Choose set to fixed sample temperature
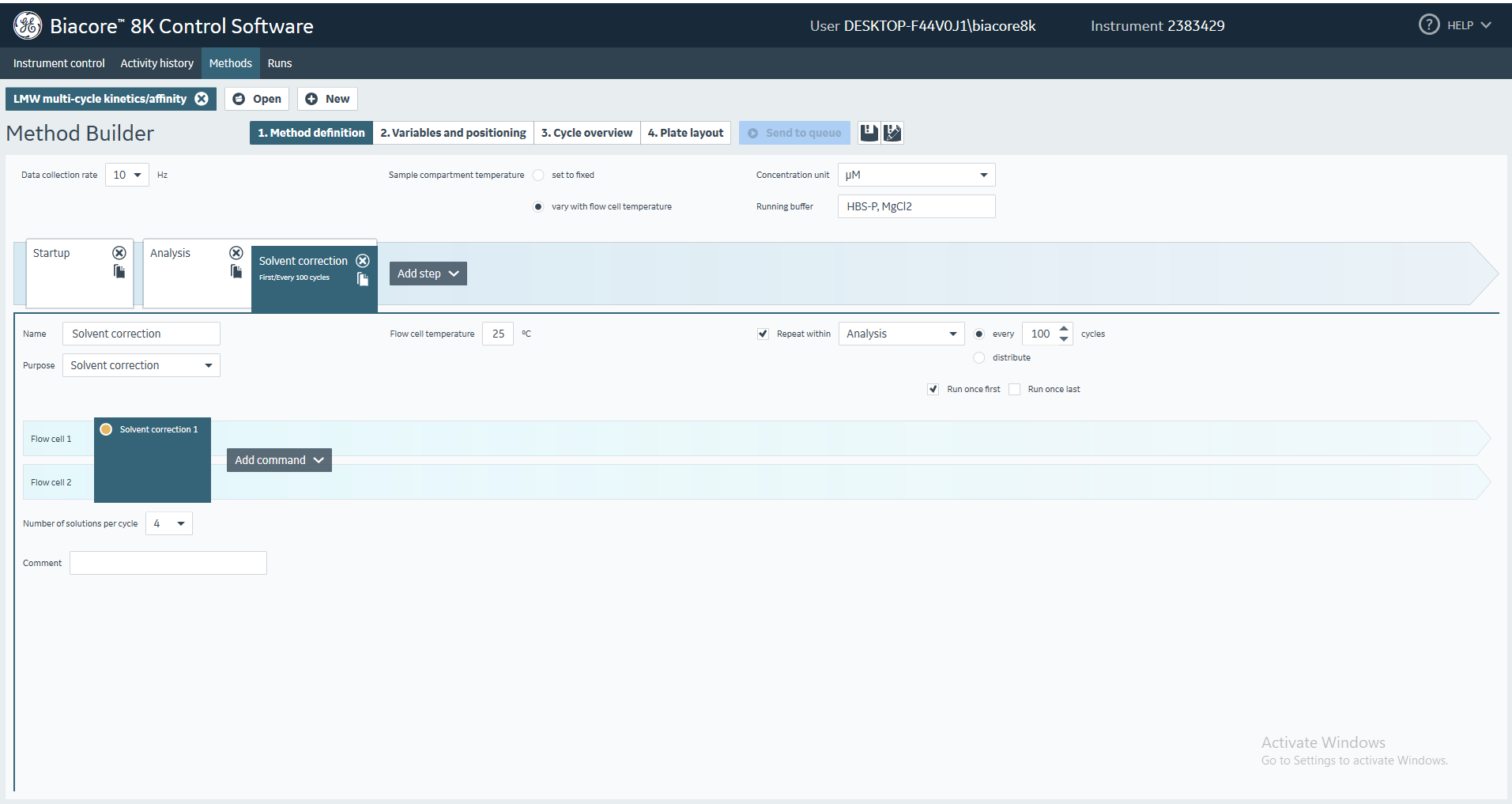This screenshot has width=1512, height=804. coord(538,175)
